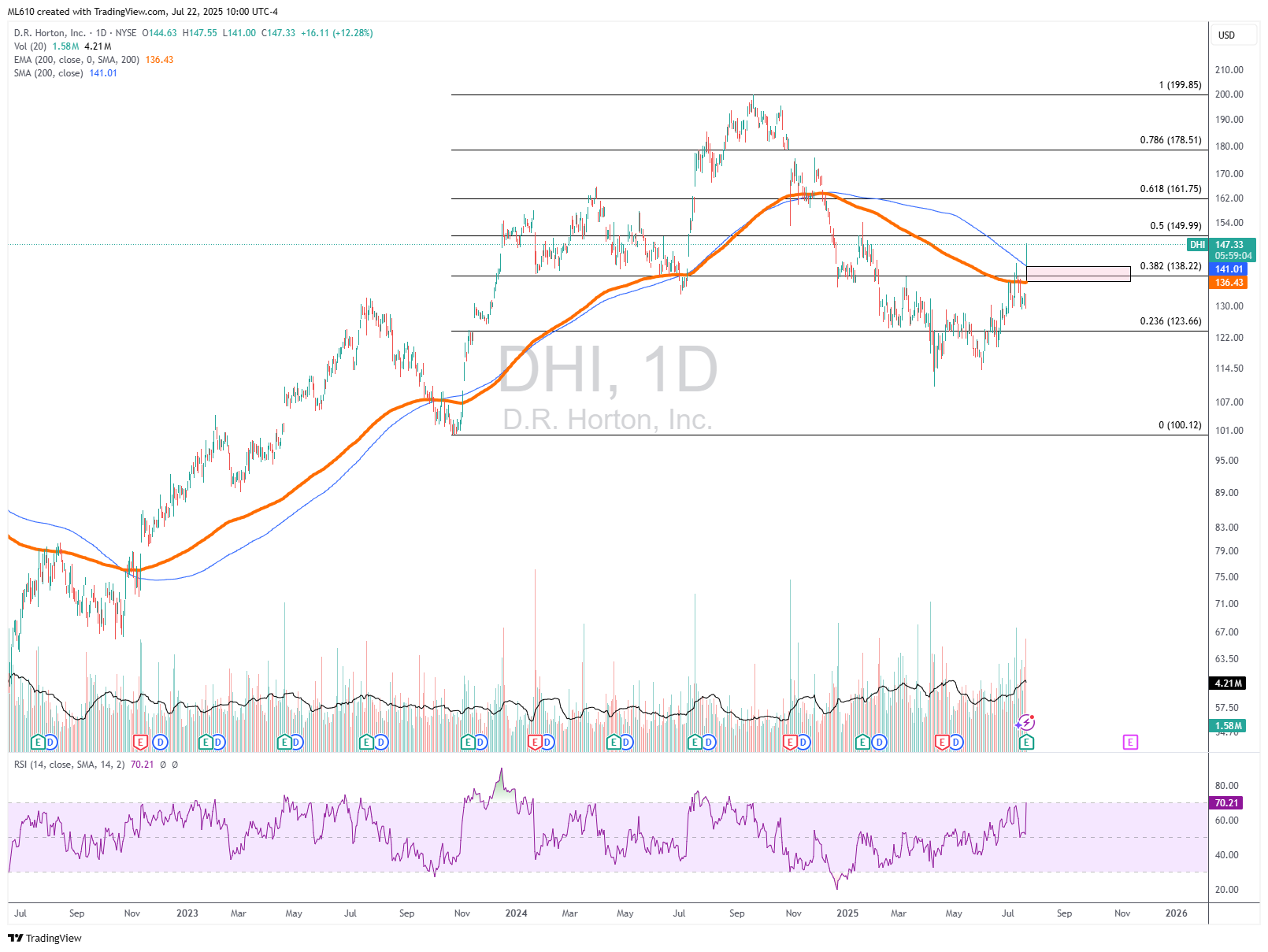Open the red earnings marker near Apr 2025
This screenshot has width=1268, height=952.
[942, 742]
